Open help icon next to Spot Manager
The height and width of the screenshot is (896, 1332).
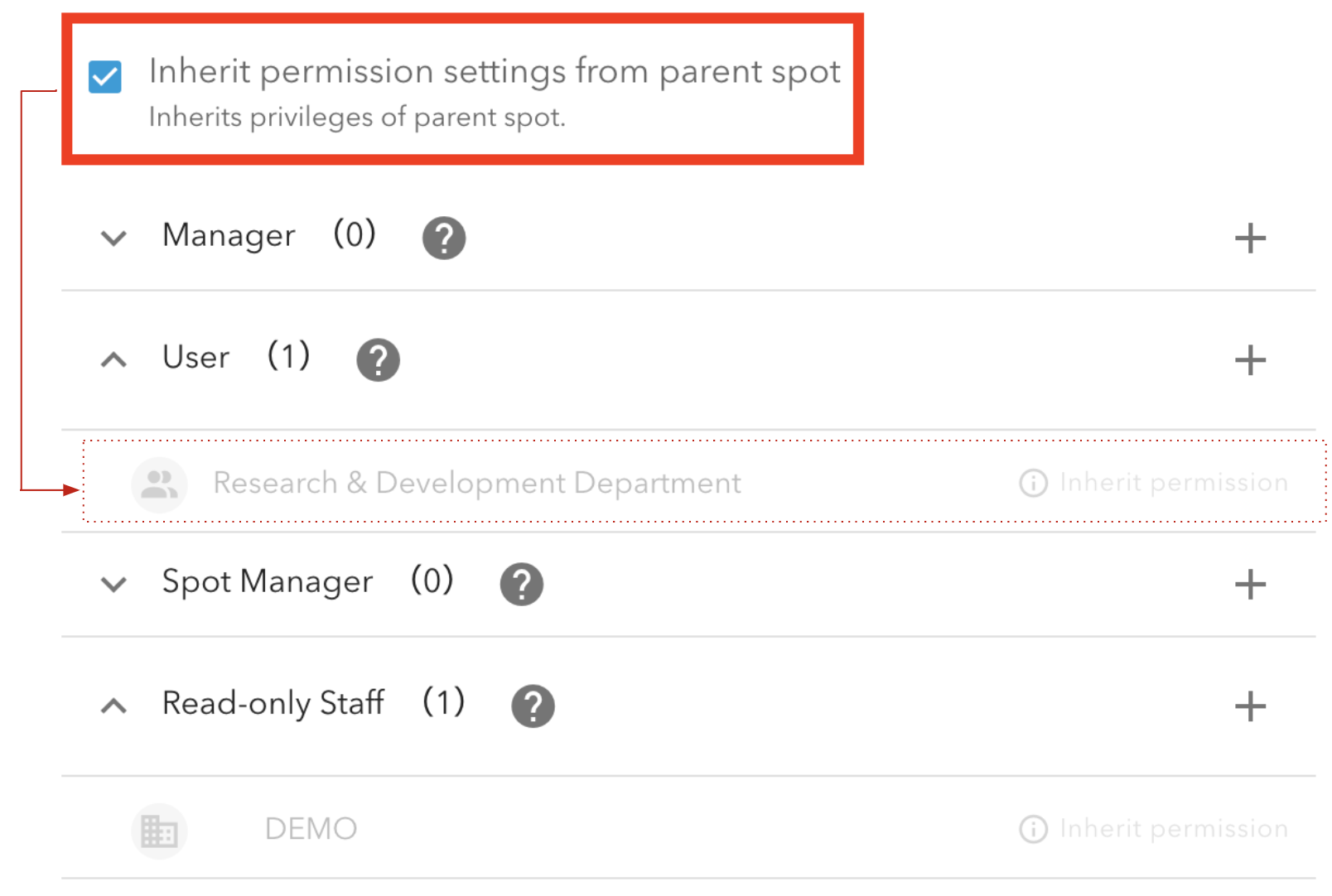[522, 585]
